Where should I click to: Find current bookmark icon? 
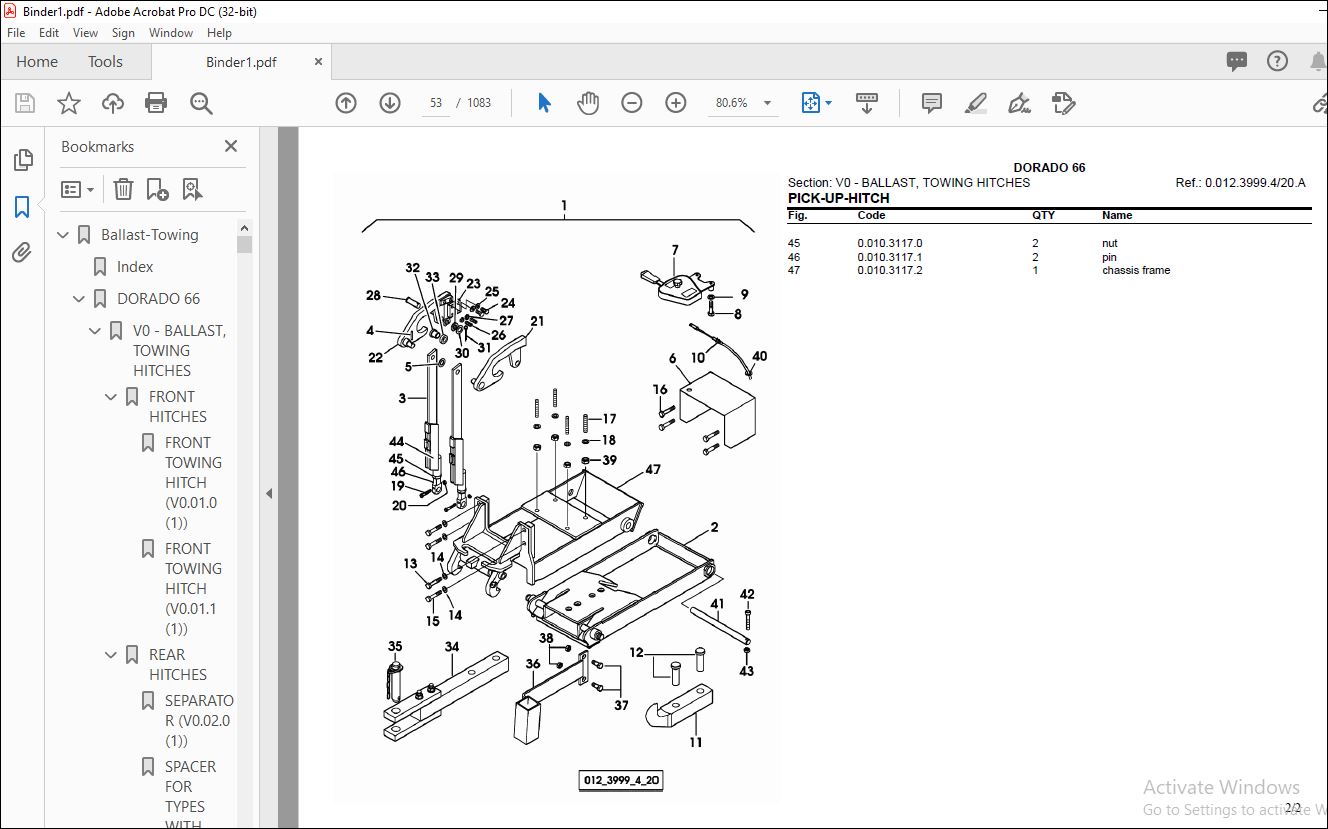(x=192, y=189)
